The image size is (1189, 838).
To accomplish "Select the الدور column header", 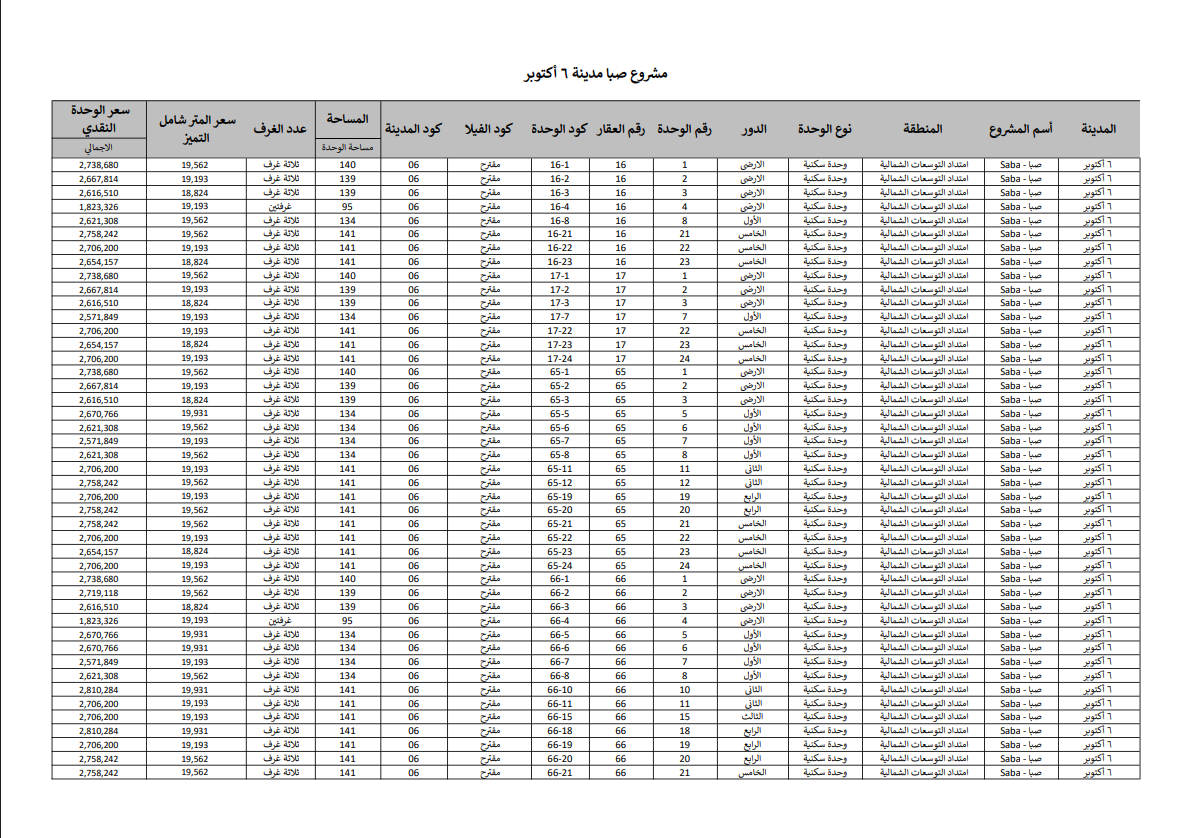I will pyautogui.click(x=753, y=129).
